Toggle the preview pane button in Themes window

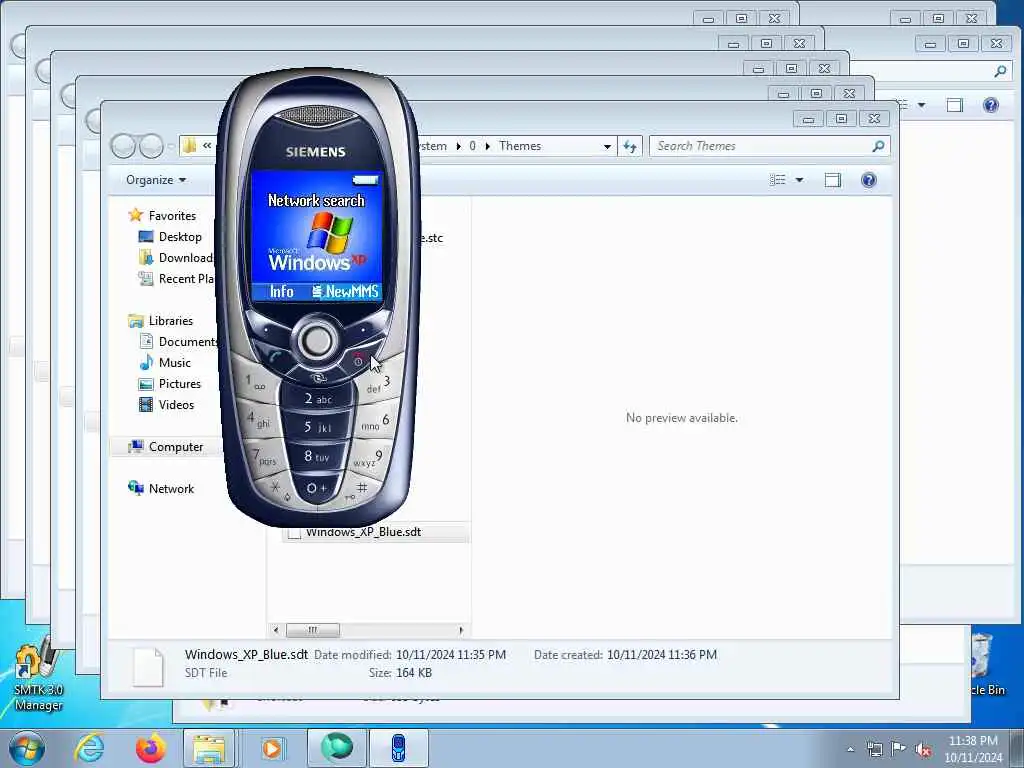tap(833, 180)
